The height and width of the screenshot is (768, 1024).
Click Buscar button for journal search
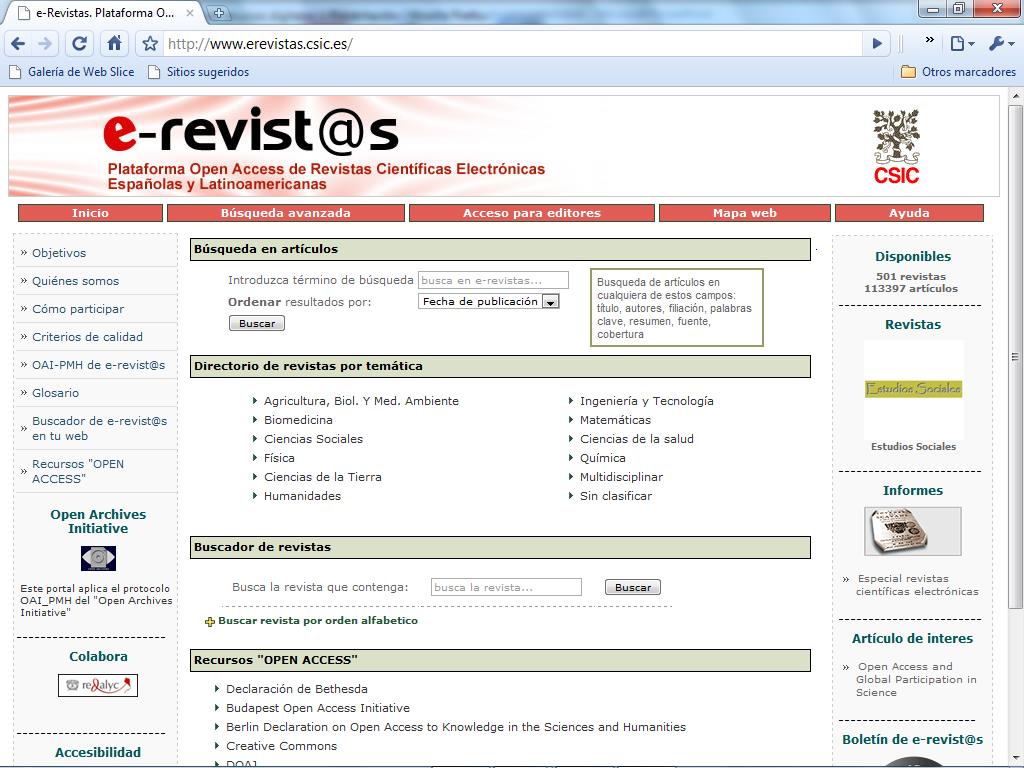[x=633, y=587]
